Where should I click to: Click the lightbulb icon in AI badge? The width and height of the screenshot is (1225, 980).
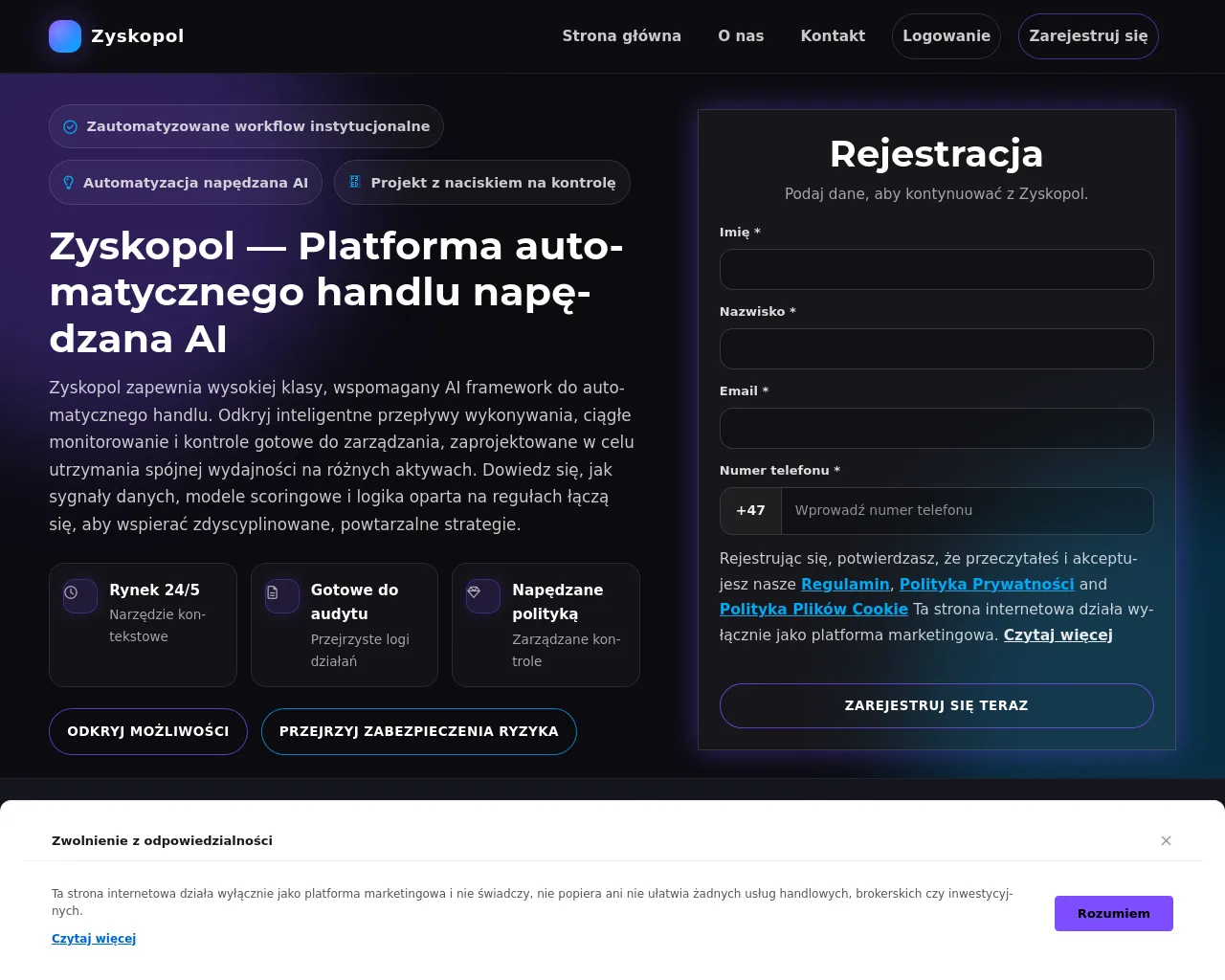tap(69, 183)
